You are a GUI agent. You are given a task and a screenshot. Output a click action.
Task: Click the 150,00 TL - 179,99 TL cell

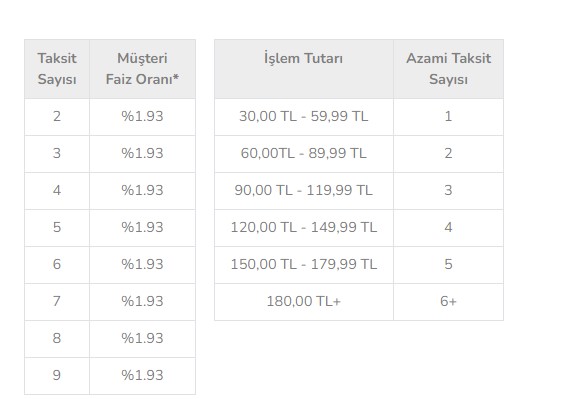304,265
